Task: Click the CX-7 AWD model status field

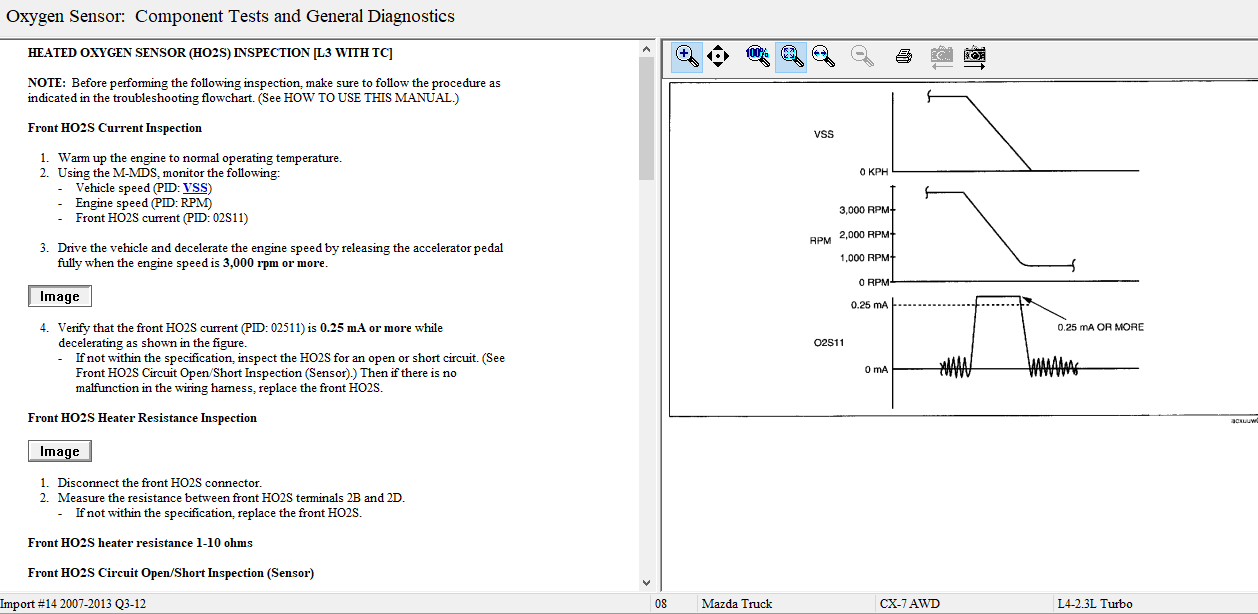Action: pyautogui.click(x=909, y=604)
